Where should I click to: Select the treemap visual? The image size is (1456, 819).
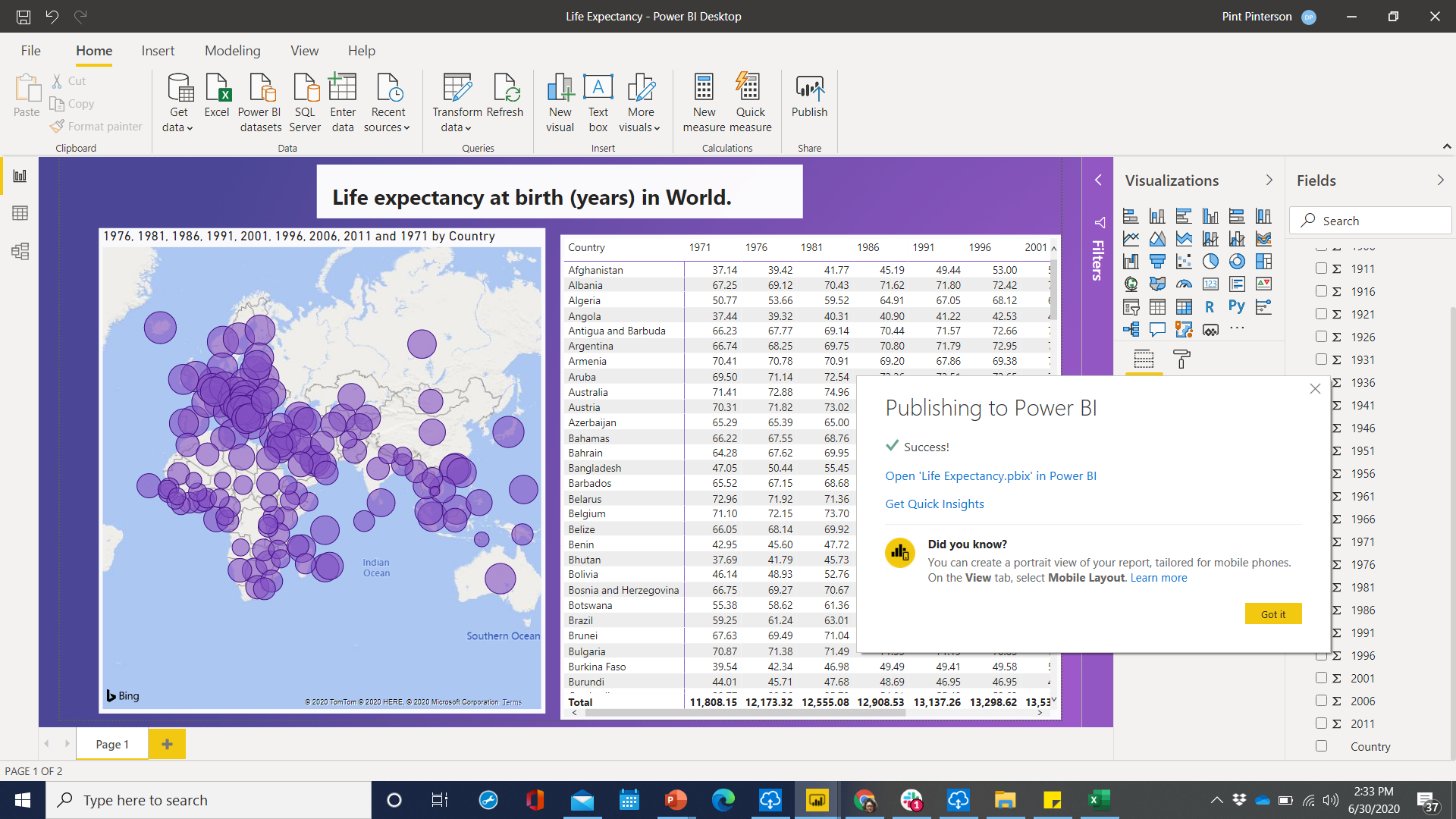[x=1263, y=262]
